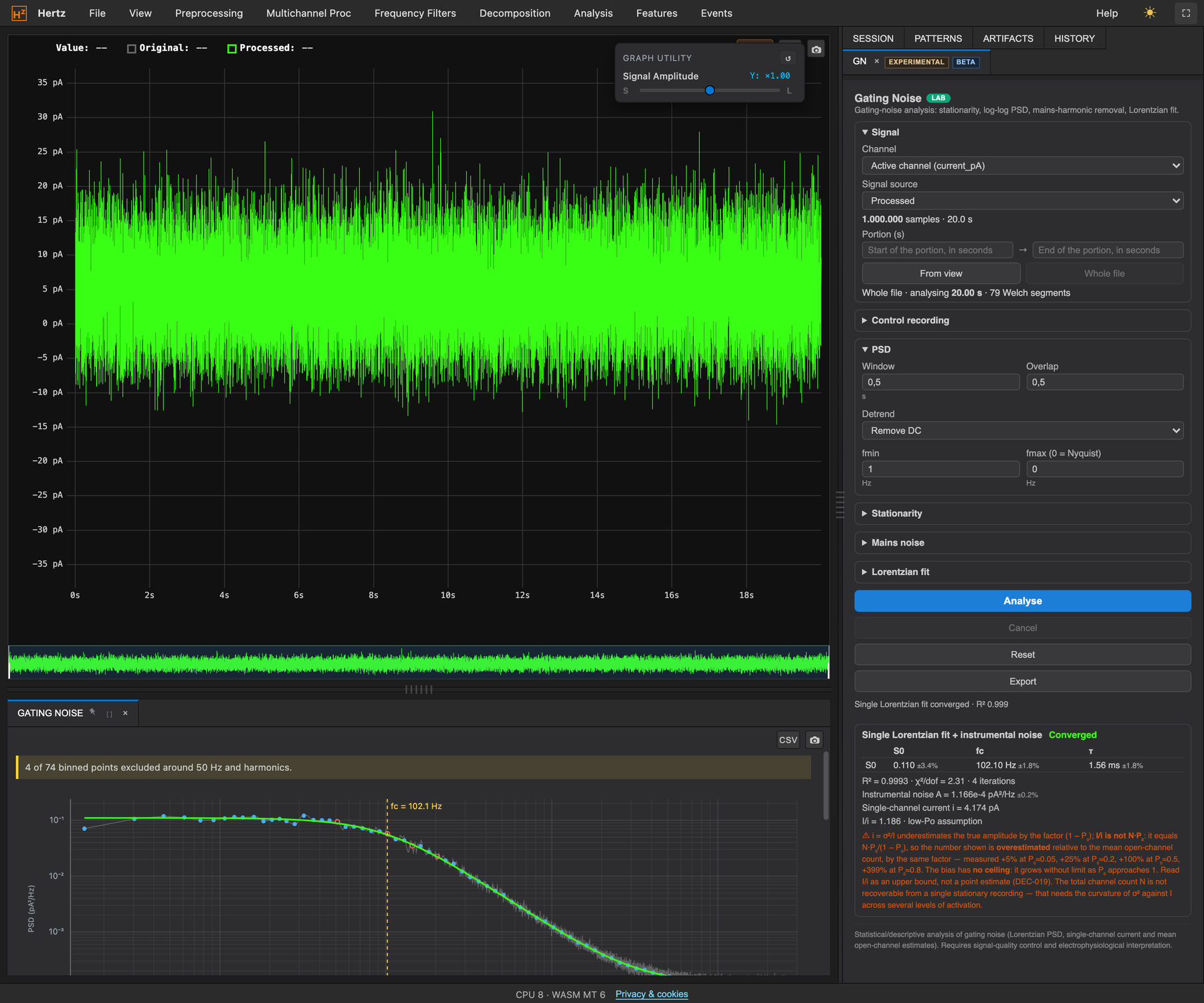The image size is (1204, 1003).
Task: Expand the Control recording section
Action: (x=1022, y=320)
